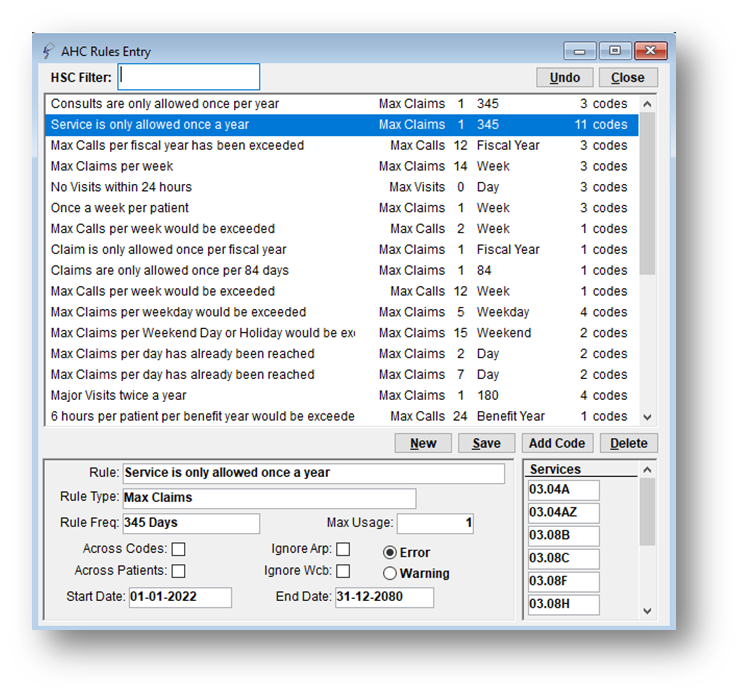Click the Delete button
The image size is (741, 695).
pos(629,443)
